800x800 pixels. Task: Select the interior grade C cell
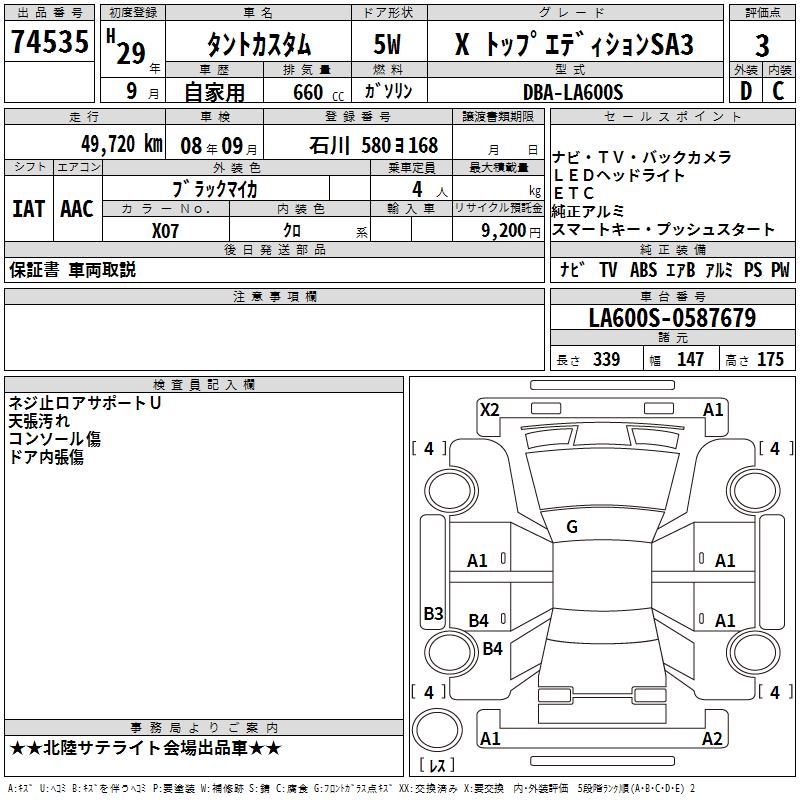[779, 92]
